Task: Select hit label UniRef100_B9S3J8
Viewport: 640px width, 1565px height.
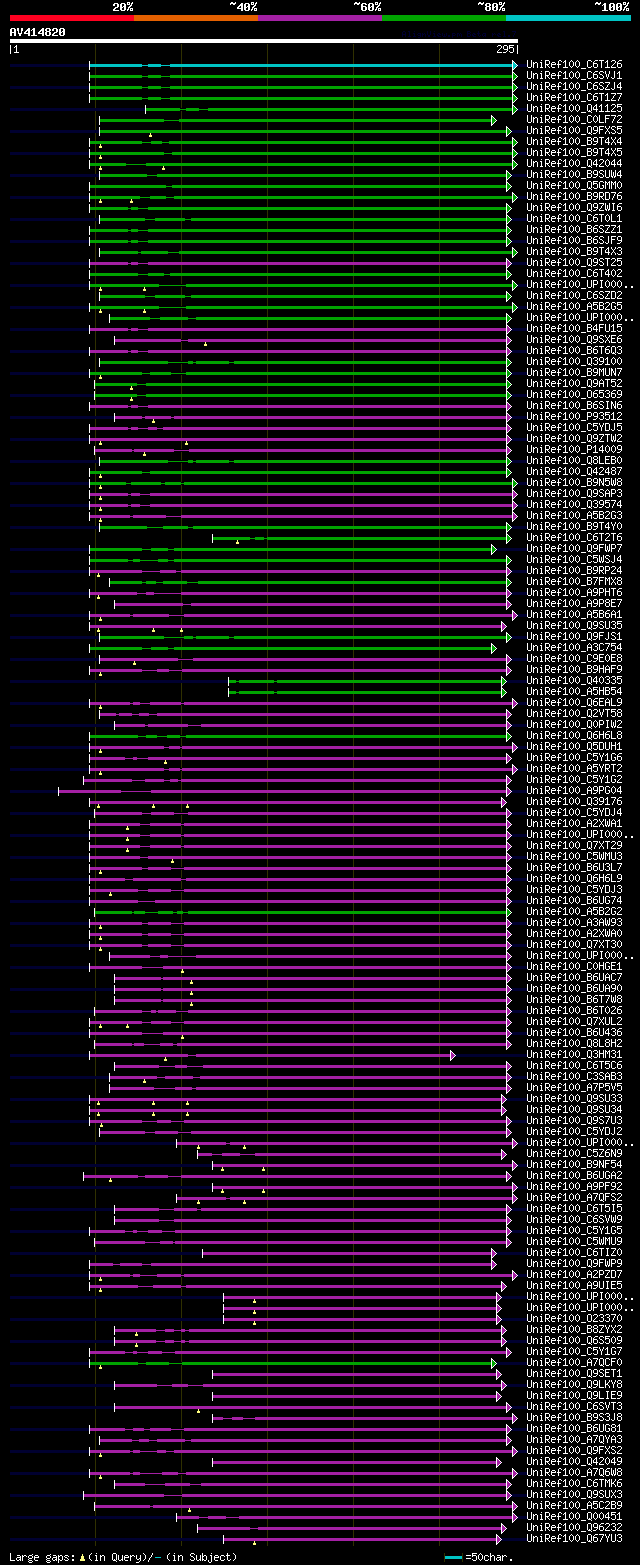Action: pos(574,1417)
